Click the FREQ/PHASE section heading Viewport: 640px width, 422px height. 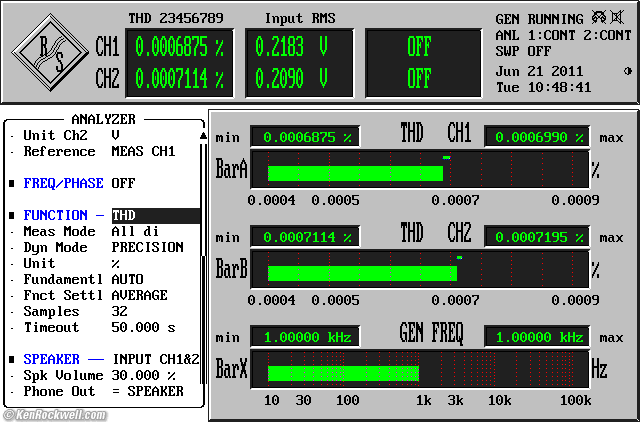click(x=63, y=184)
